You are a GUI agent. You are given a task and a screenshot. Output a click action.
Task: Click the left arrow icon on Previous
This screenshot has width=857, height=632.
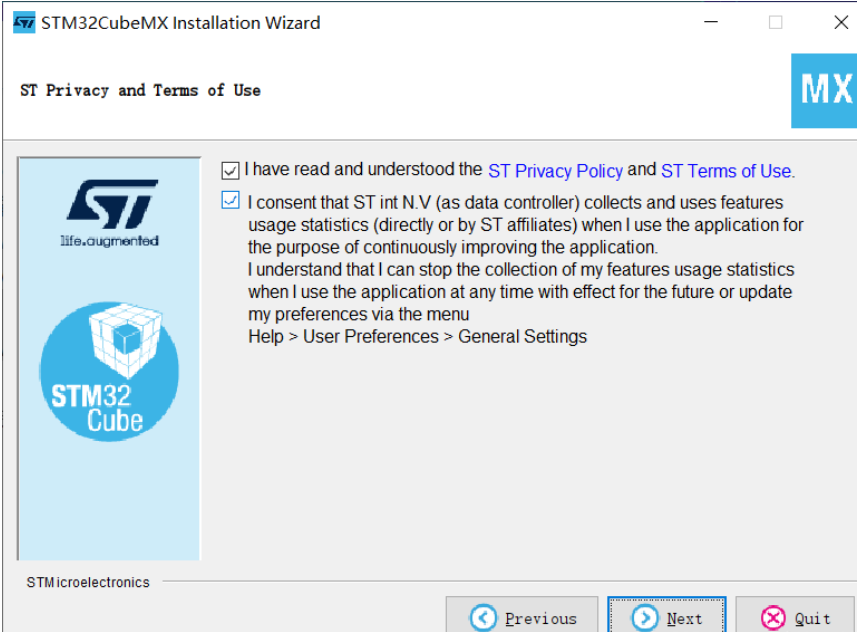[483, 618]
